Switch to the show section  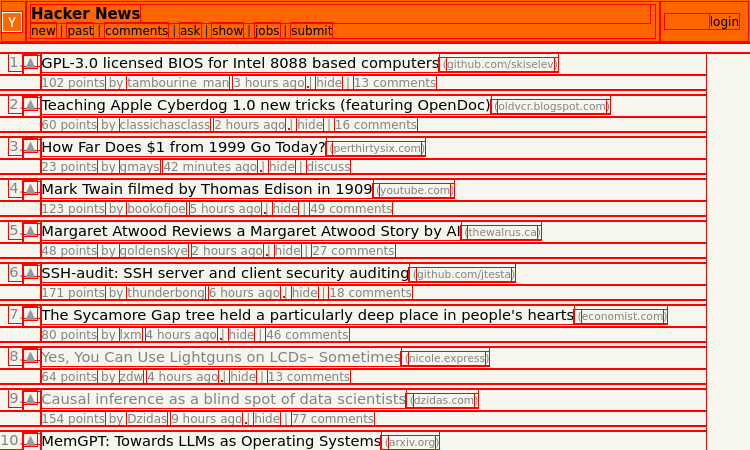(x=227, y=31)
